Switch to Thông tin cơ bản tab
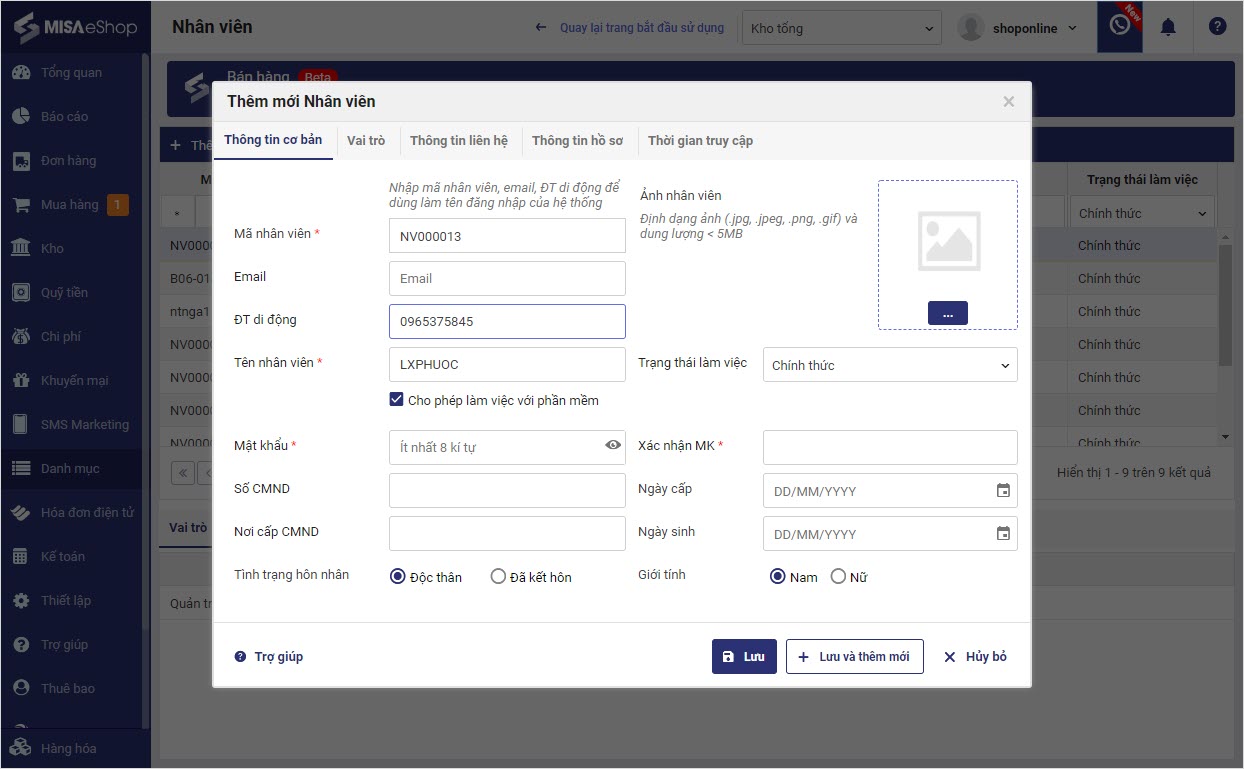 (273, 140)
